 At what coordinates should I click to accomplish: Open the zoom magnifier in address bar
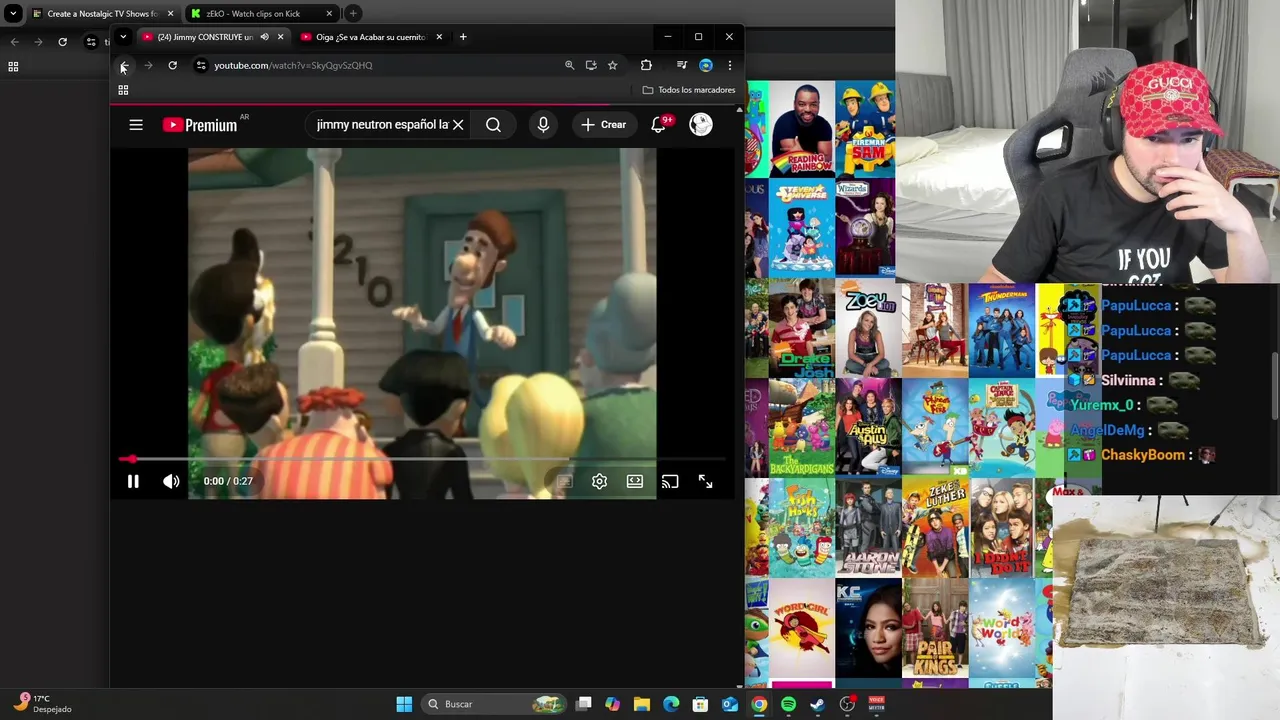(x=569, y=66)
